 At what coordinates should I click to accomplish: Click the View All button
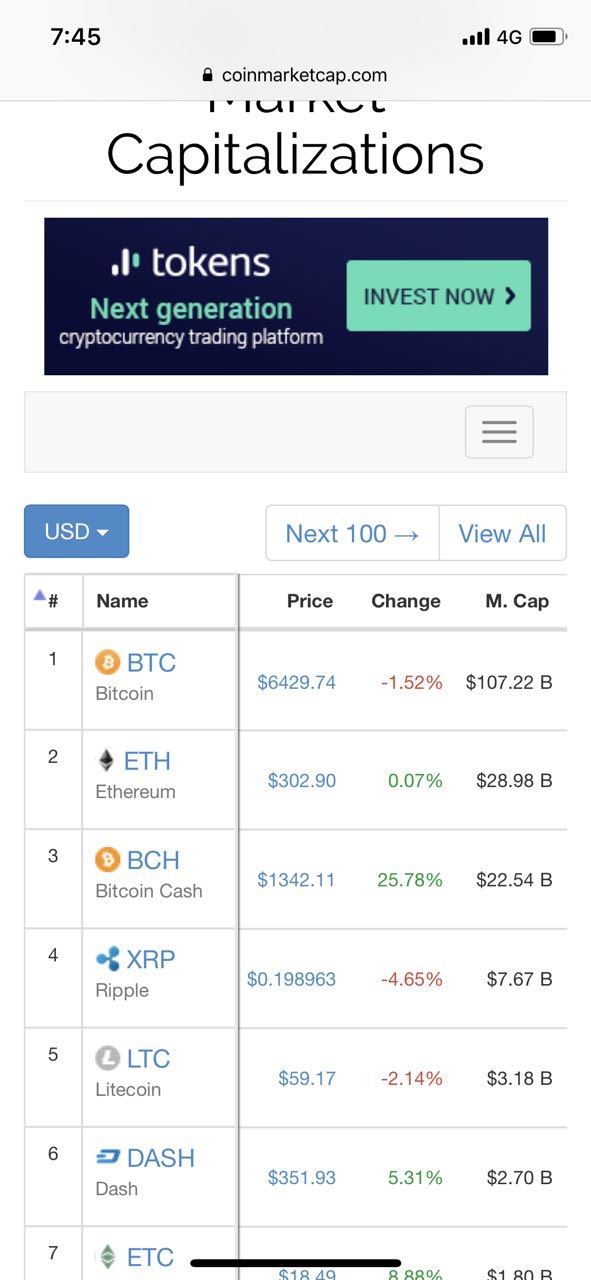502,533
